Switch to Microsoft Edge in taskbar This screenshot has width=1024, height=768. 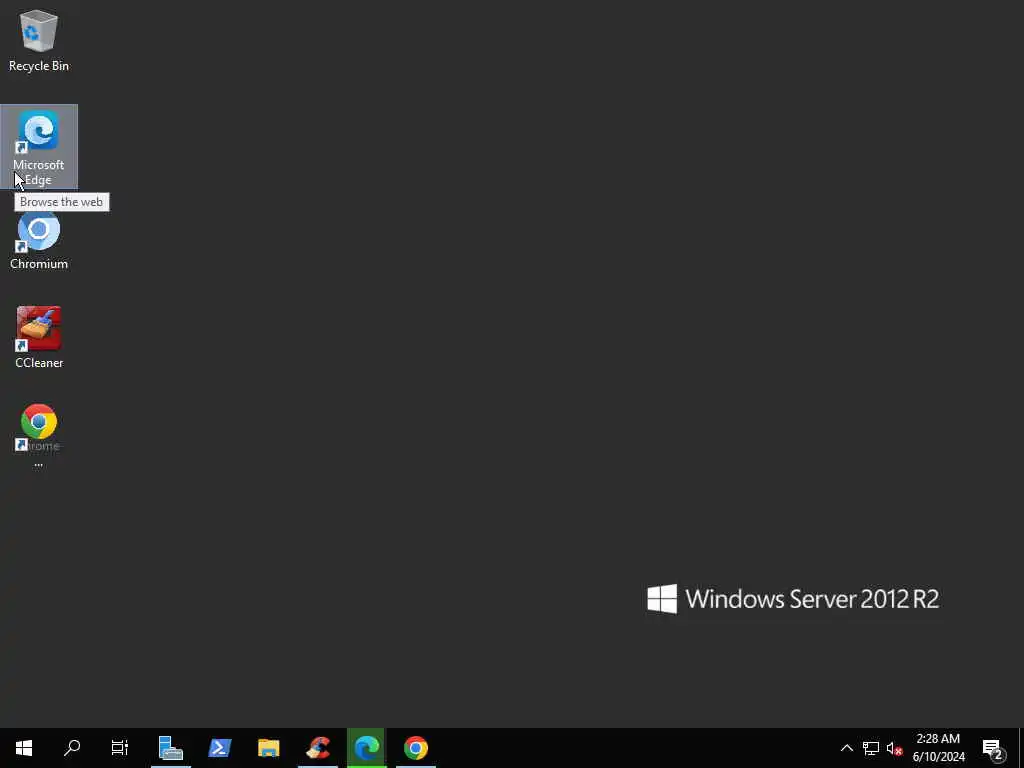(x=367, y=748)
